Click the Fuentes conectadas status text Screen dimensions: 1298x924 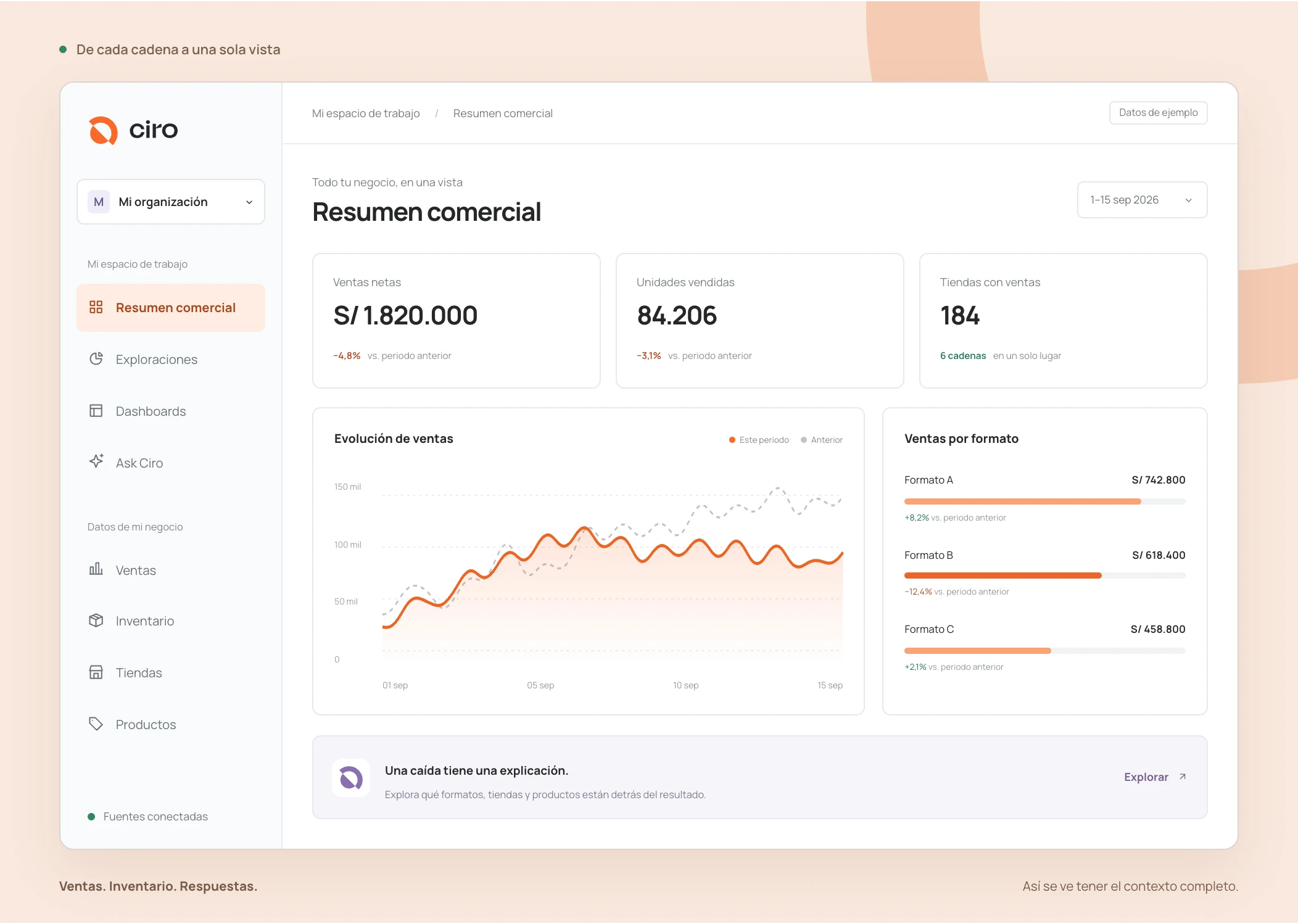[155, 817]
